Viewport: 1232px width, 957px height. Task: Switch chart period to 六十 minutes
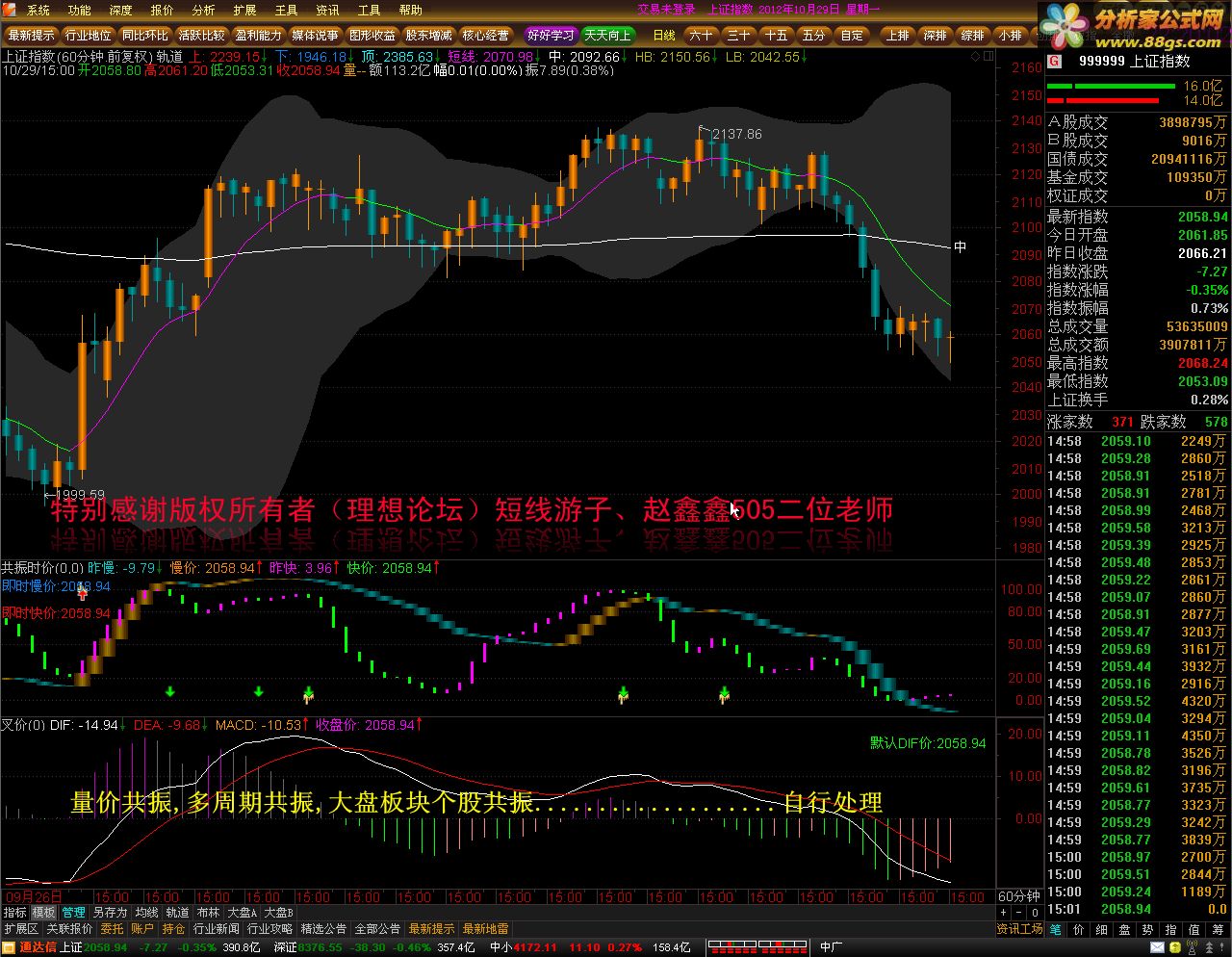pyautogui.click(x=702, y=36)
